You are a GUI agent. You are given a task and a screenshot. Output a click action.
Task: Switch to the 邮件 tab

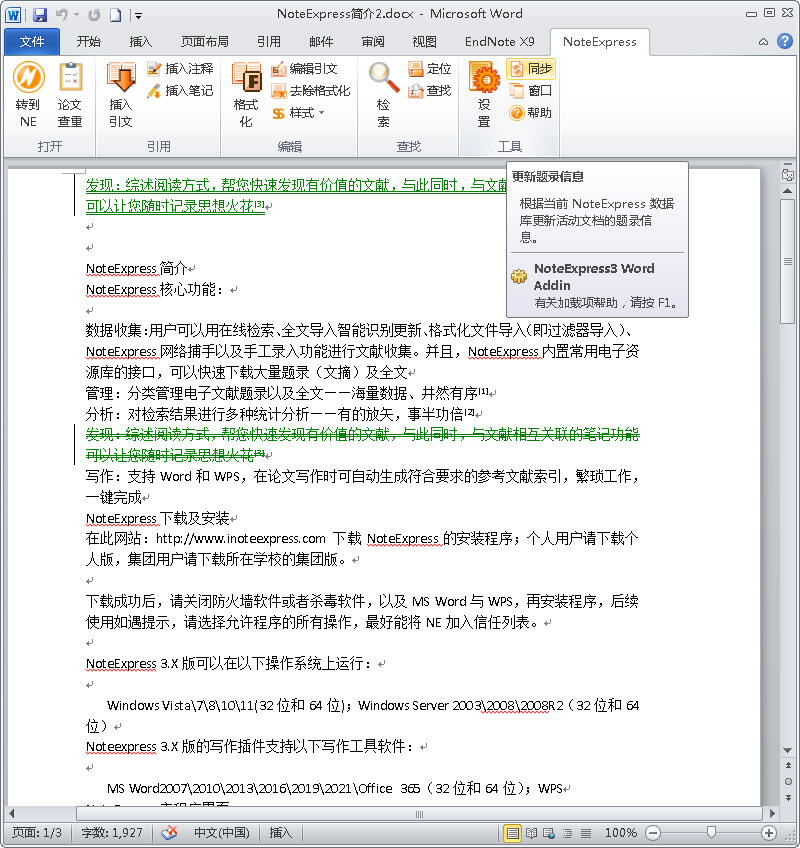coord(321,42)
